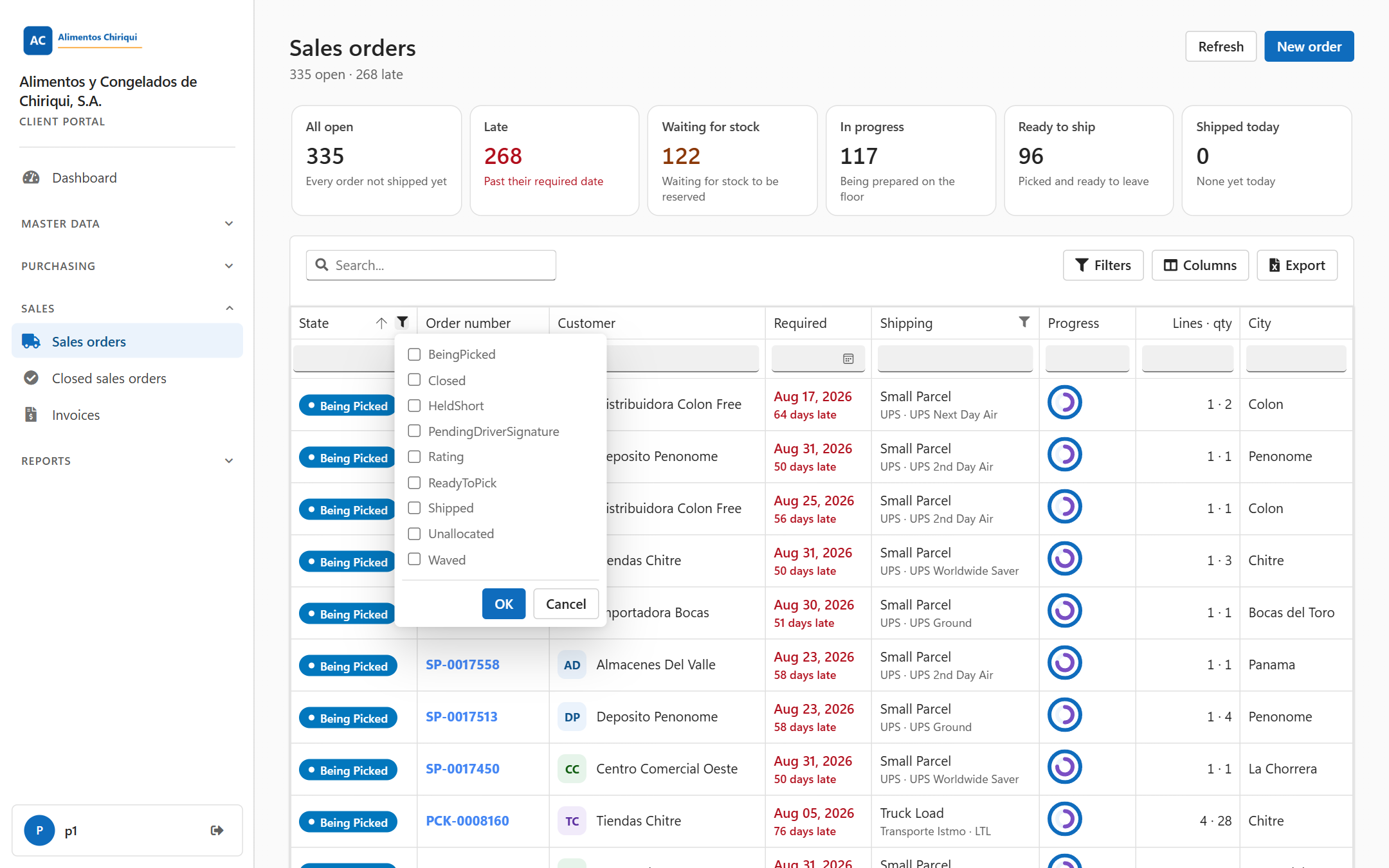
Task: Open order link SP-0017558
Action: pos(462,665)
